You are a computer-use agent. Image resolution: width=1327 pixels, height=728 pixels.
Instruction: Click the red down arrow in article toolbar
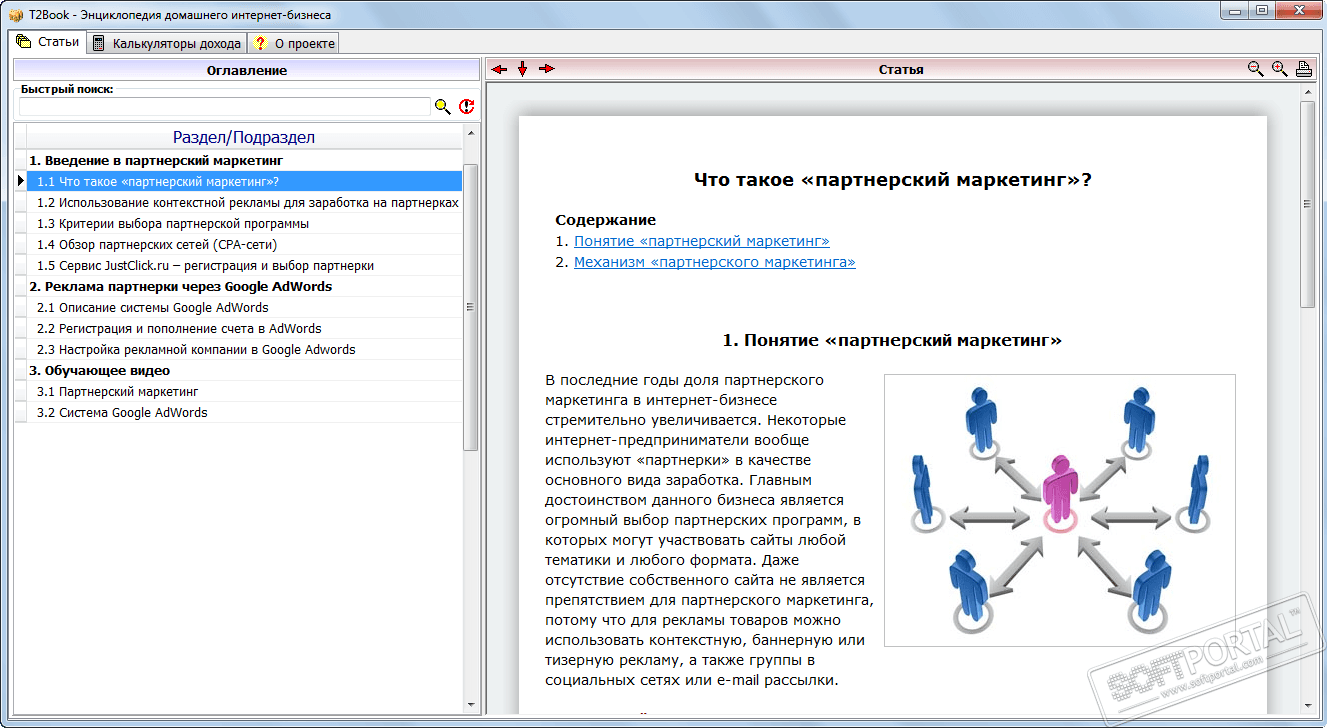point(522,69)
